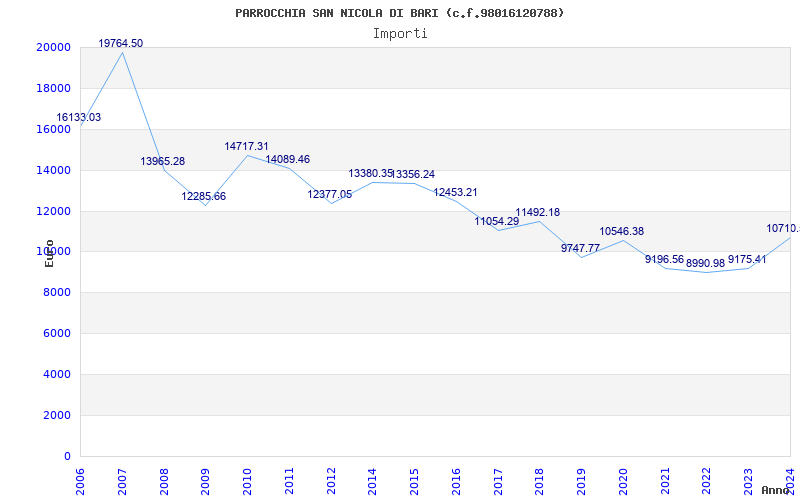This screenshot has height=500, width=800.
Task: Click the 9747.77 data label
Action: tap(581, 248)
